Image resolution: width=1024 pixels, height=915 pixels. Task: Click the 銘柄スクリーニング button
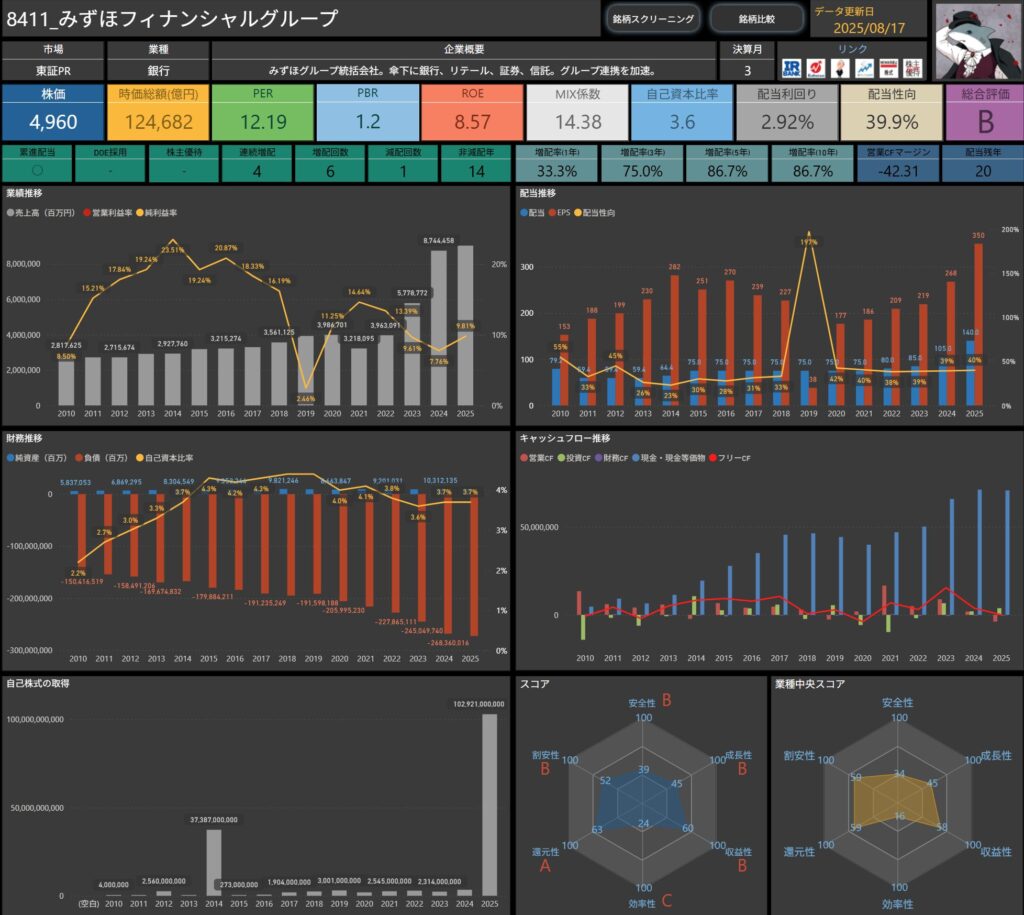(x=653, y=19)
